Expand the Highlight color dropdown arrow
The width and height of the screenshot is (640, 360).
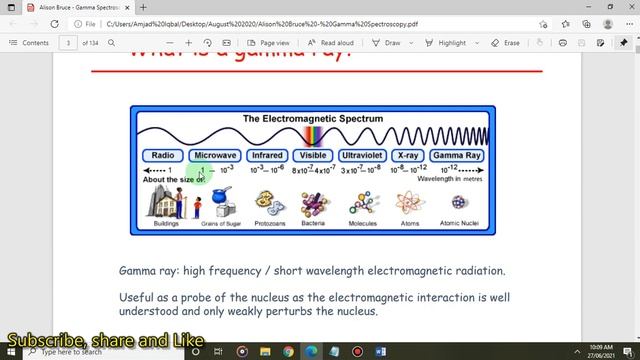pyautogui.click(x=477, y=43)
